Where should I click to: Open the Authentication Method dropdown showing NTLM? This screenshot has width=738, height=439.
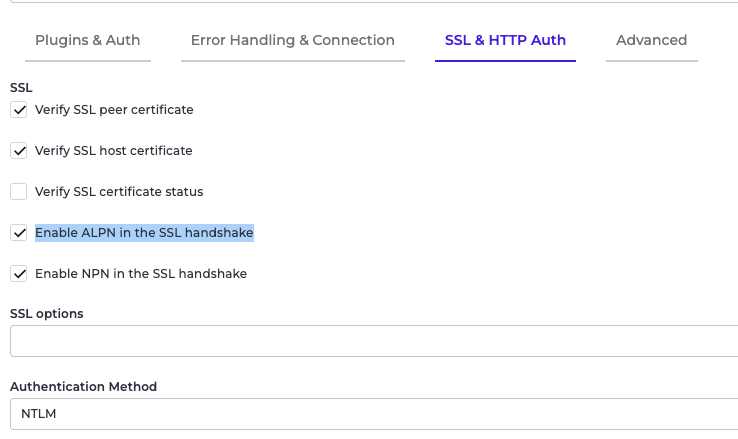click(374, 414)
